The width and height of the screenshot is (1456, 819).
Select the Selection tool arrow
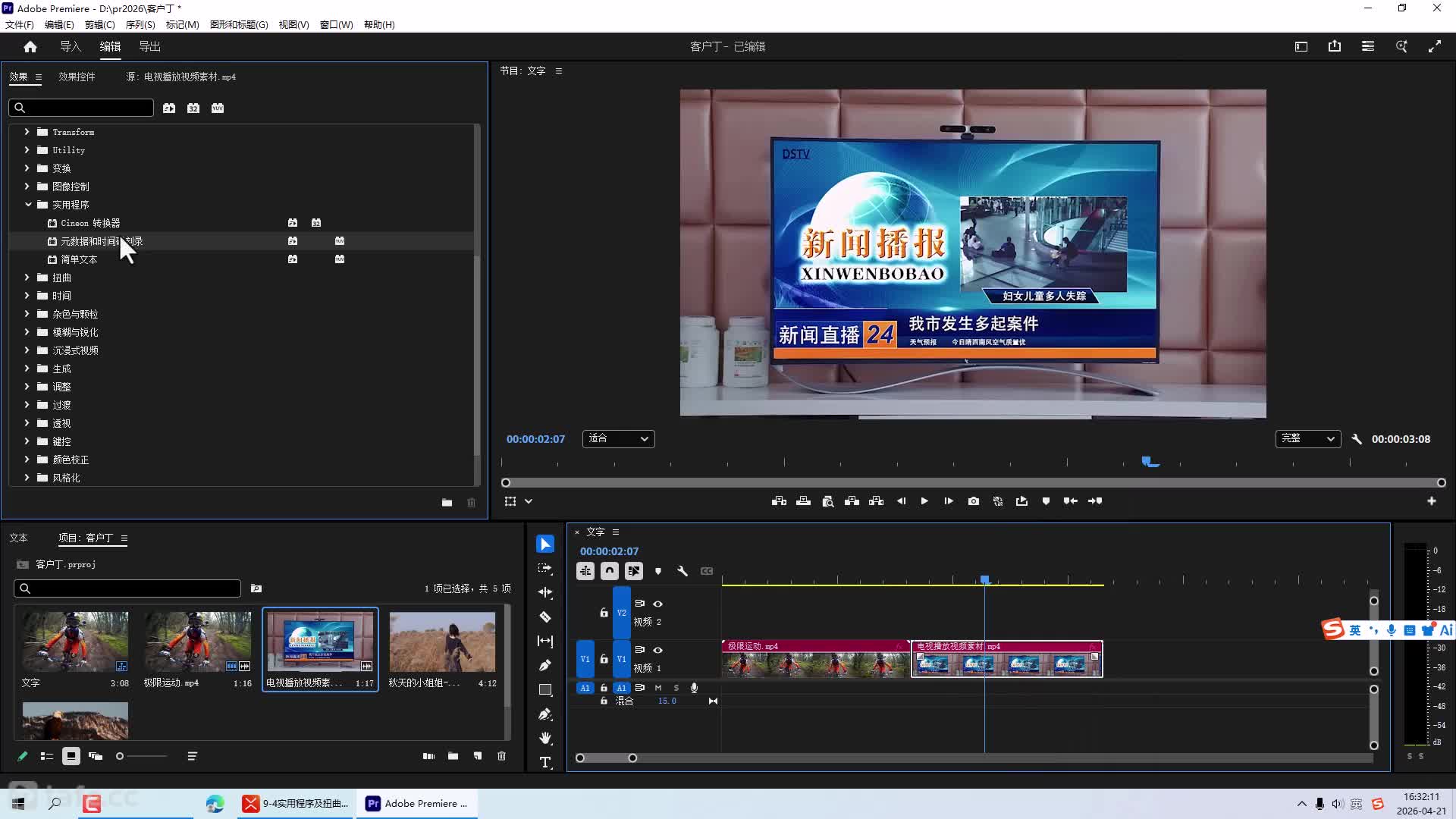point(544,544)
